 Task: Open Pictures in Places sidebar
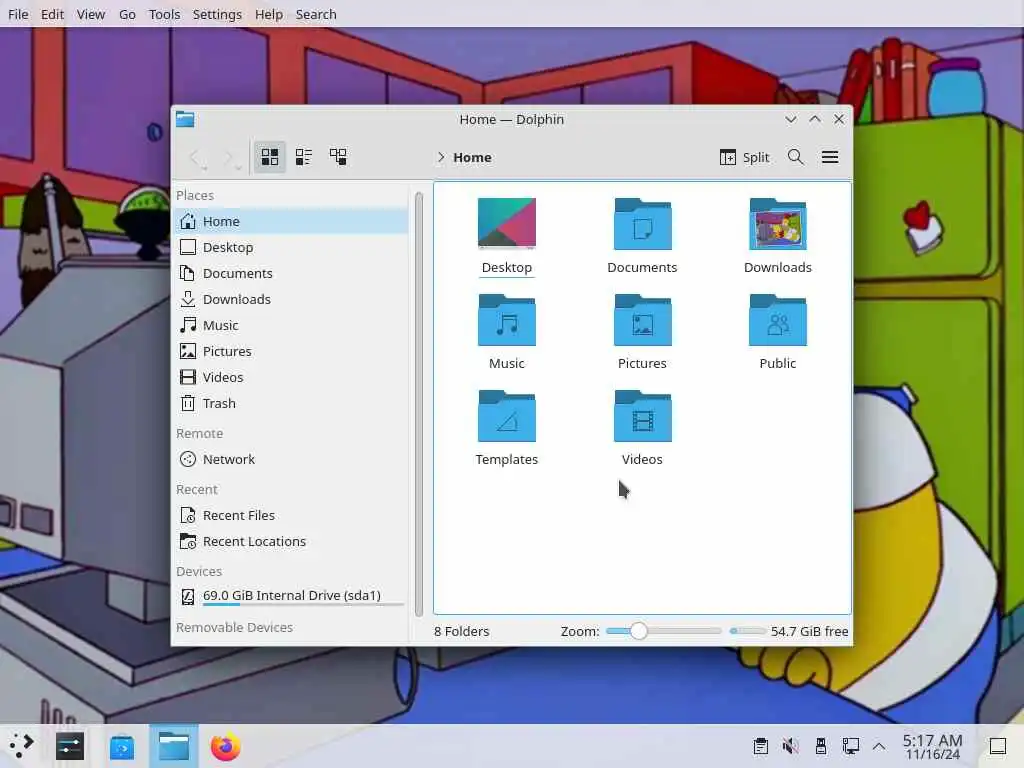pyautogui.click(x=291, y=351)
